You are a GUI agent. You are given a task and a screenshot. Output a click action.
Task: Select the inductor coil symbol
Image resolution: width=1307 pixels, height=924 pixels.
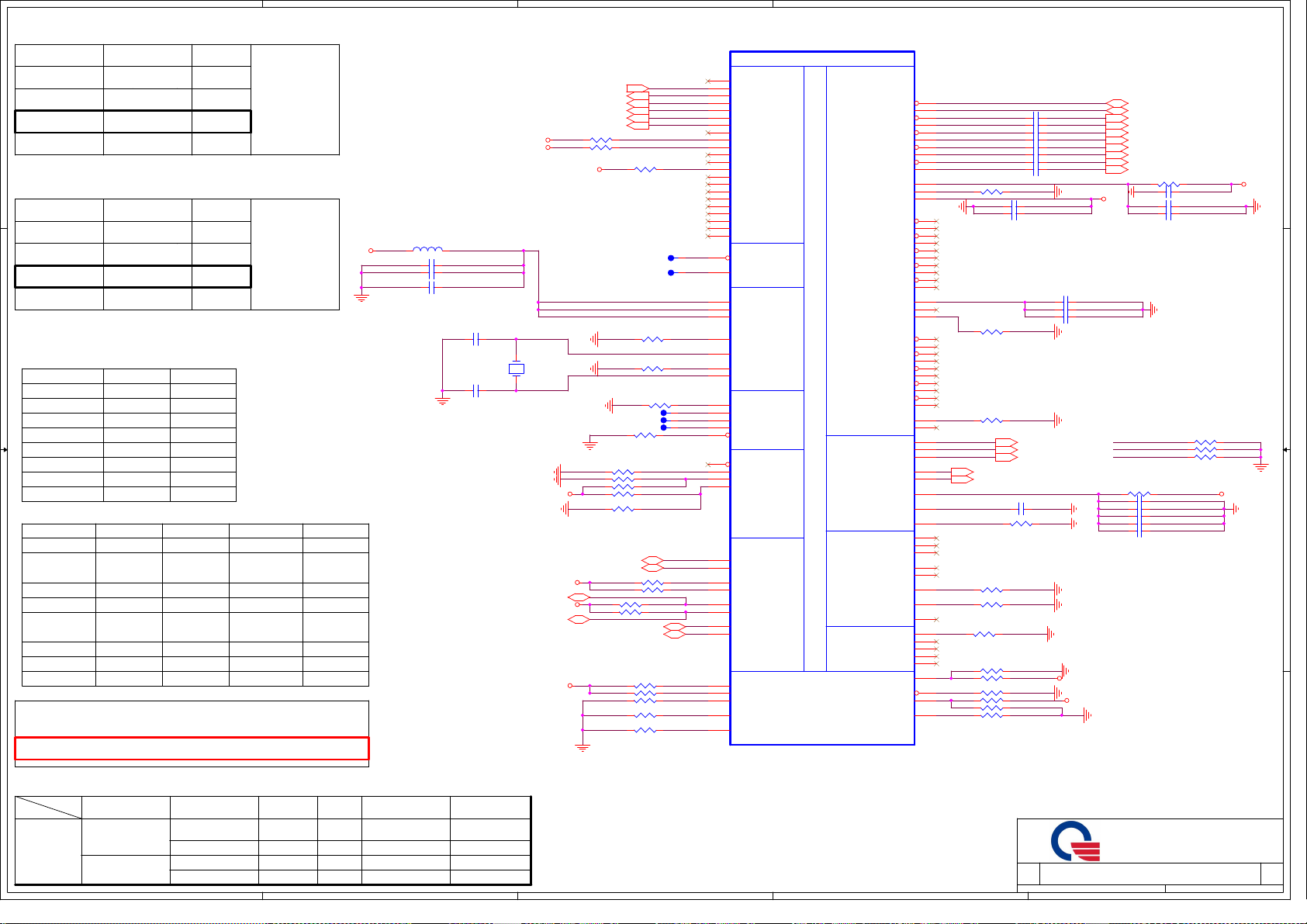427,250
